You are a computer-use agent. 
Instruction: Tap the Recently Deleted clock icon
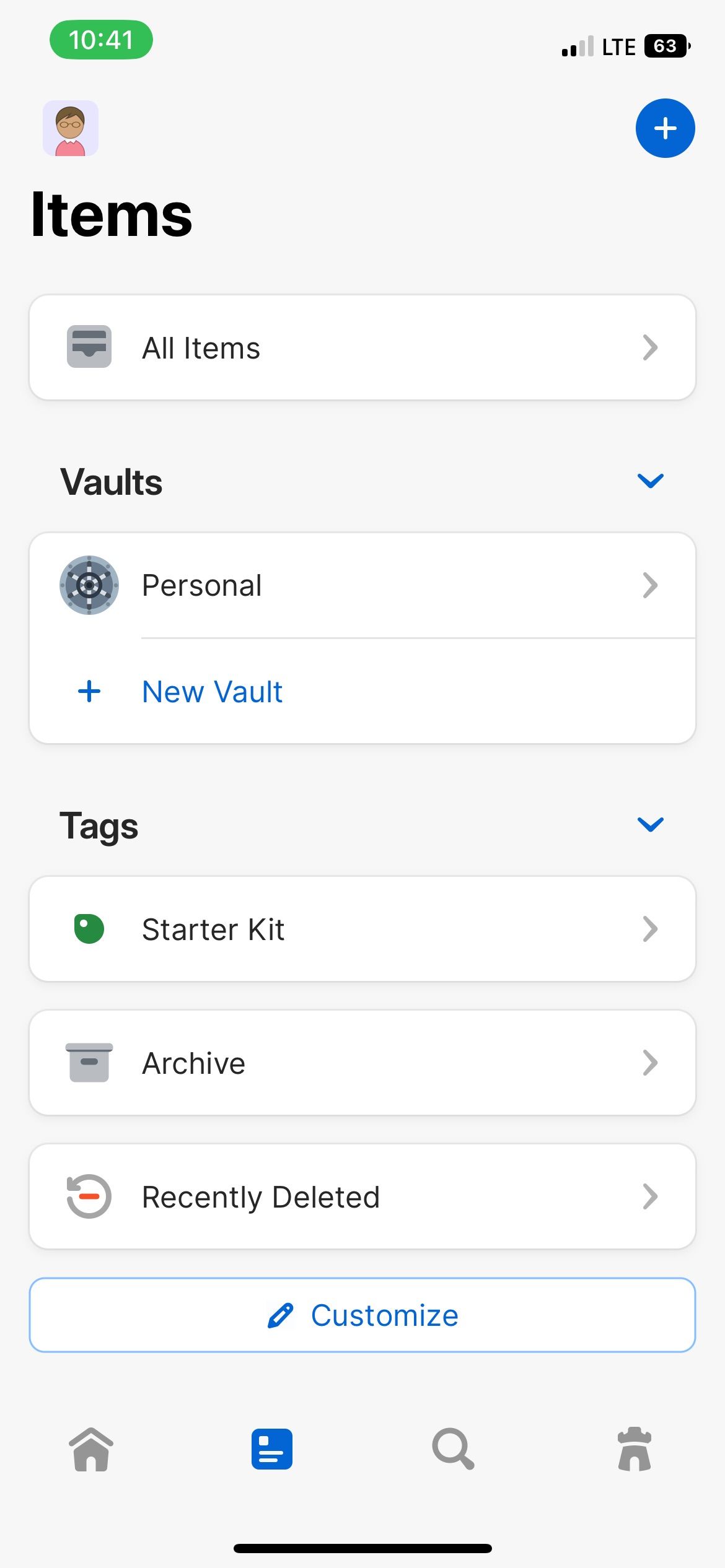pos(89,1196)
